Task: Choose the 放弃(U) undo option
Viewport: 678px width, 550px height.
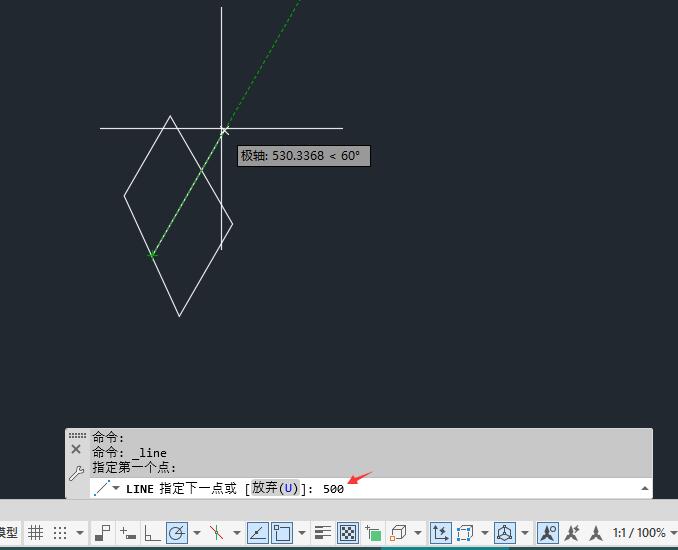Action: click(275, 488)
